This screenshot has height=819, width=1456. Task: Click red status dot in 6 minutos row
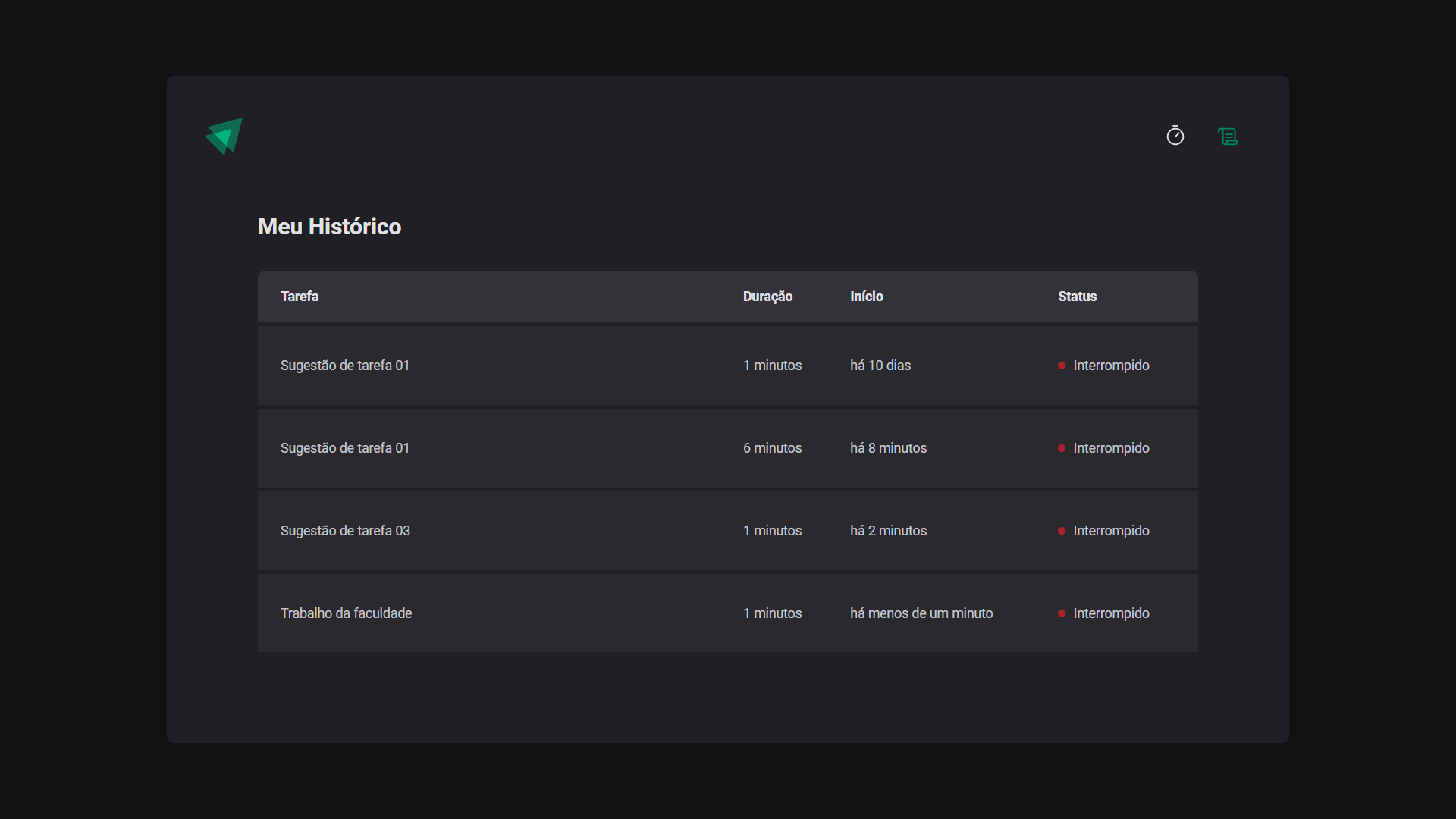[x=1062, y=448]
